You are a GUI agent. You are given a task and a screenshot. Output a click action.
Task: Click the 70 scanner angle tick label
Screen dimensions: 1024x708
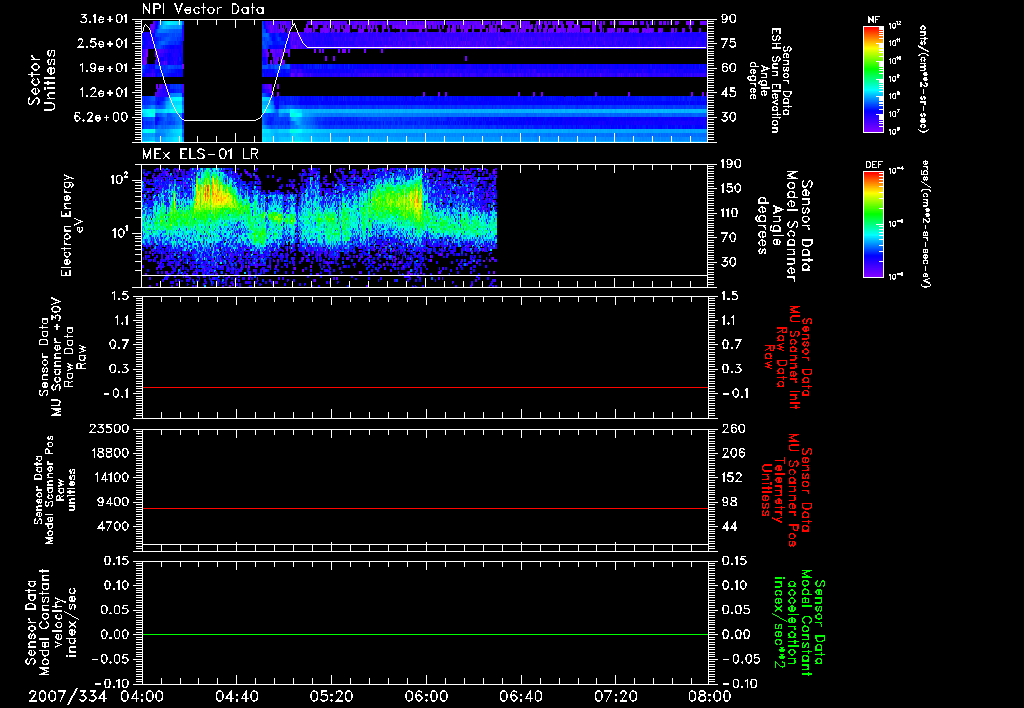click(x=729, y=238)
